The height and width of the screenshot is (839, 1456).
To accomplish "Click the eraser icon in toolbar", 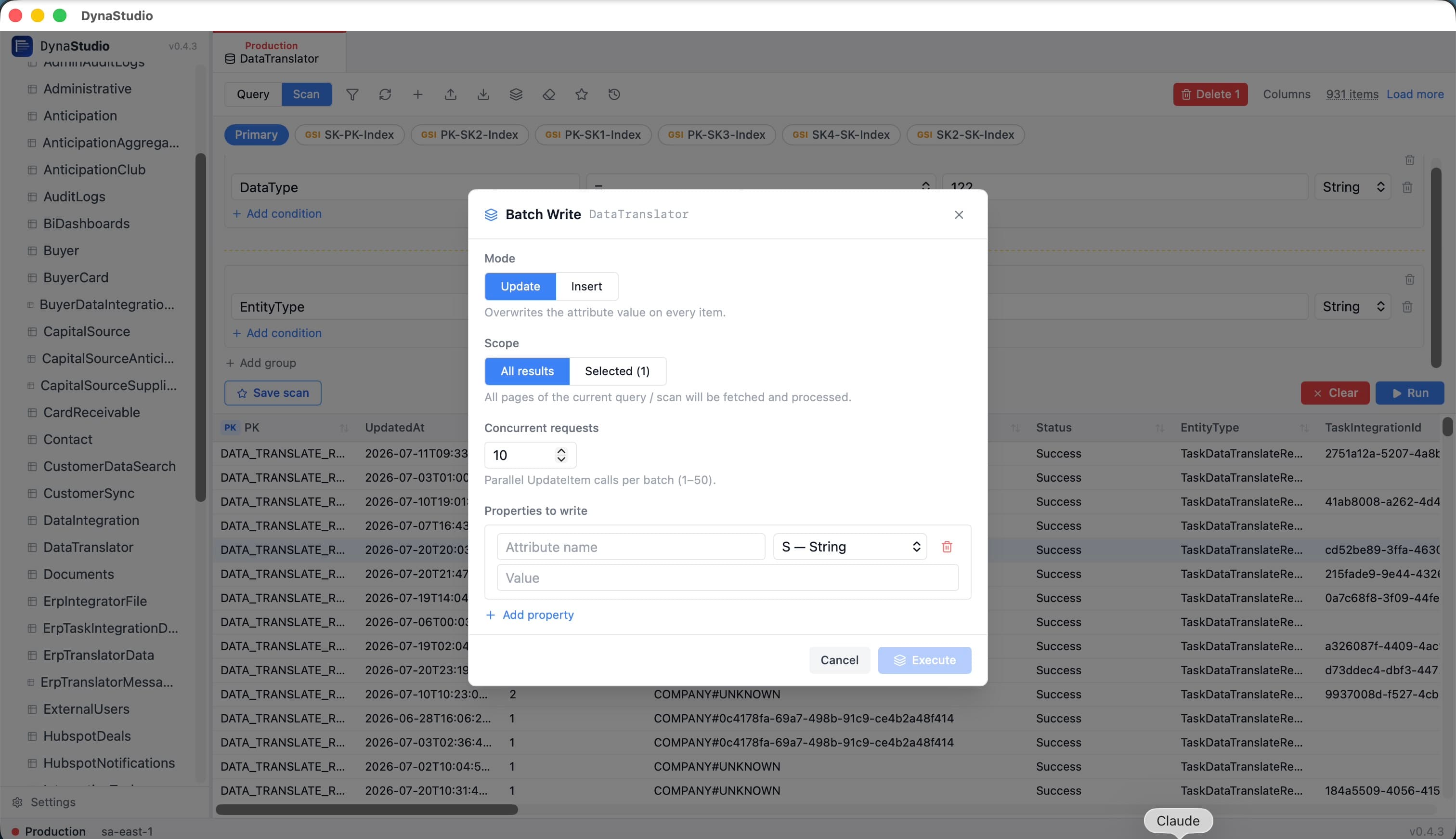I will 549,94.
